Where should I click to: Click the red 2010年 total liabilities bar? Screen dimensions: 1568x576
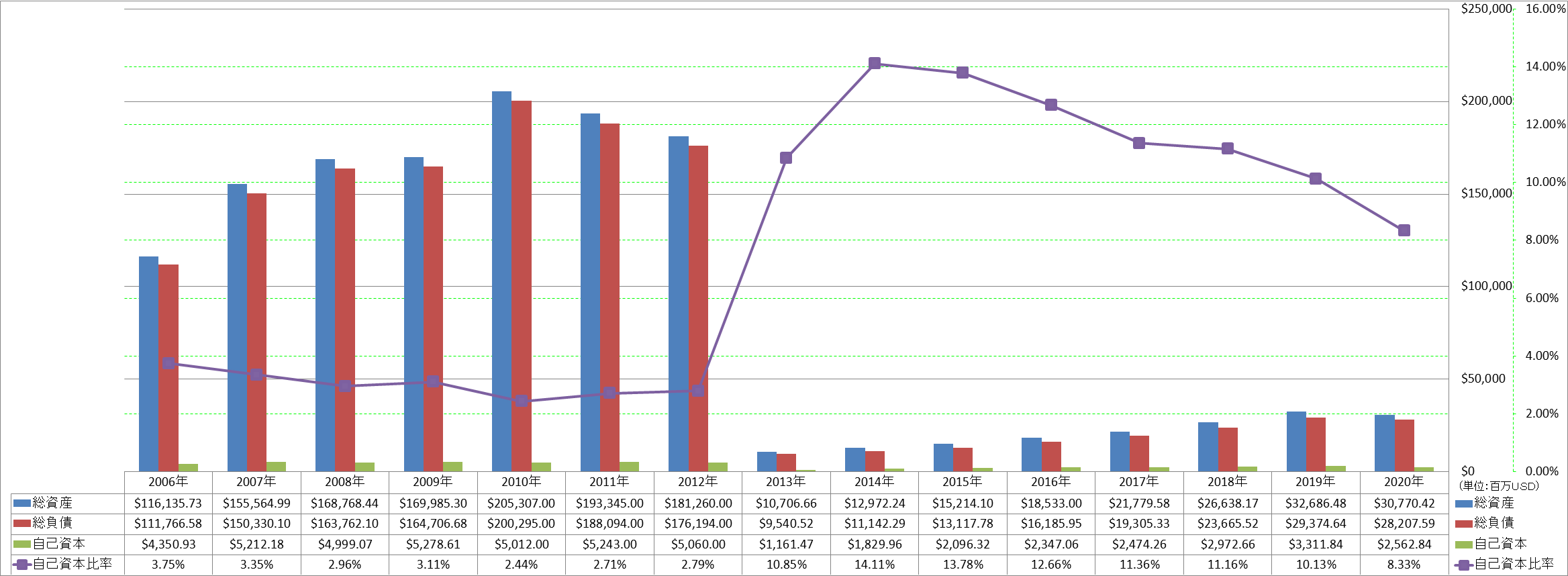pyautogui.click(x=522, y=286)
